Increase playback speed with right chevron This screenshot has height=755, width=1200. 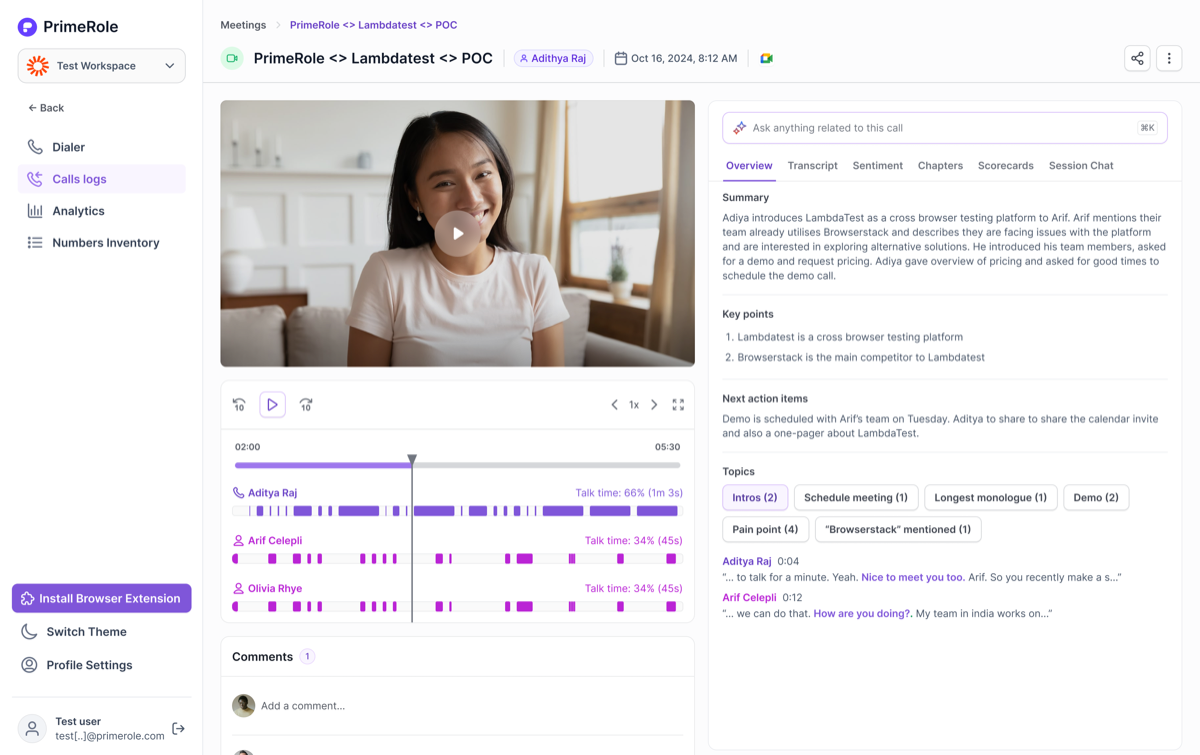tap(654, 405)
